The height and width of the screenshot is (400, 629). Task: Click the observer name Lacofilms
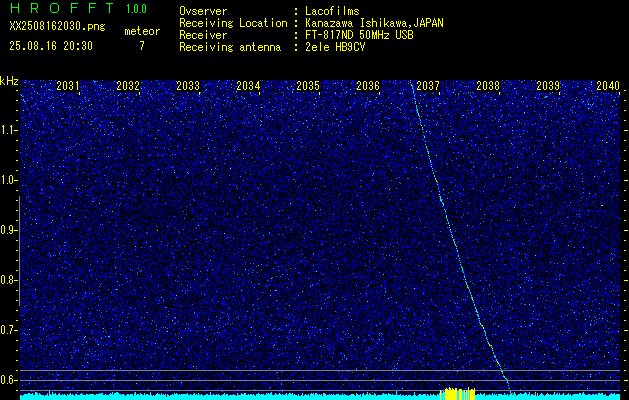[332, 11]
